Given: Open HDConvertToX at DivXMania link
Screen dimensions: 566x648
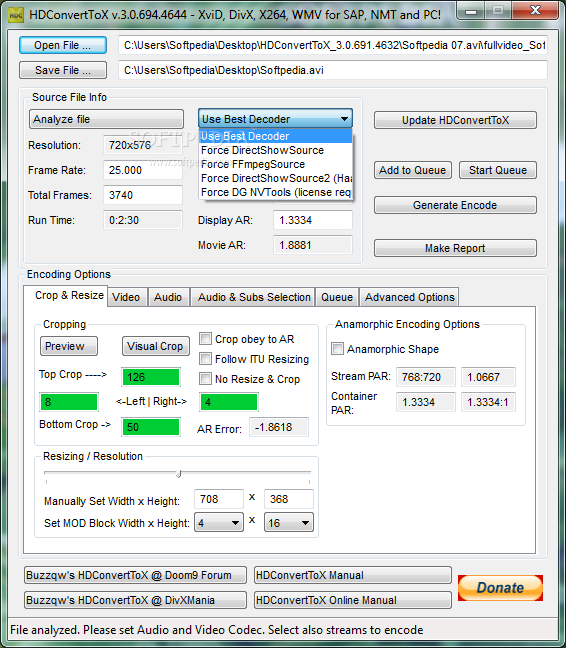Looking at the screenshot, I should [x=136, y=600].
